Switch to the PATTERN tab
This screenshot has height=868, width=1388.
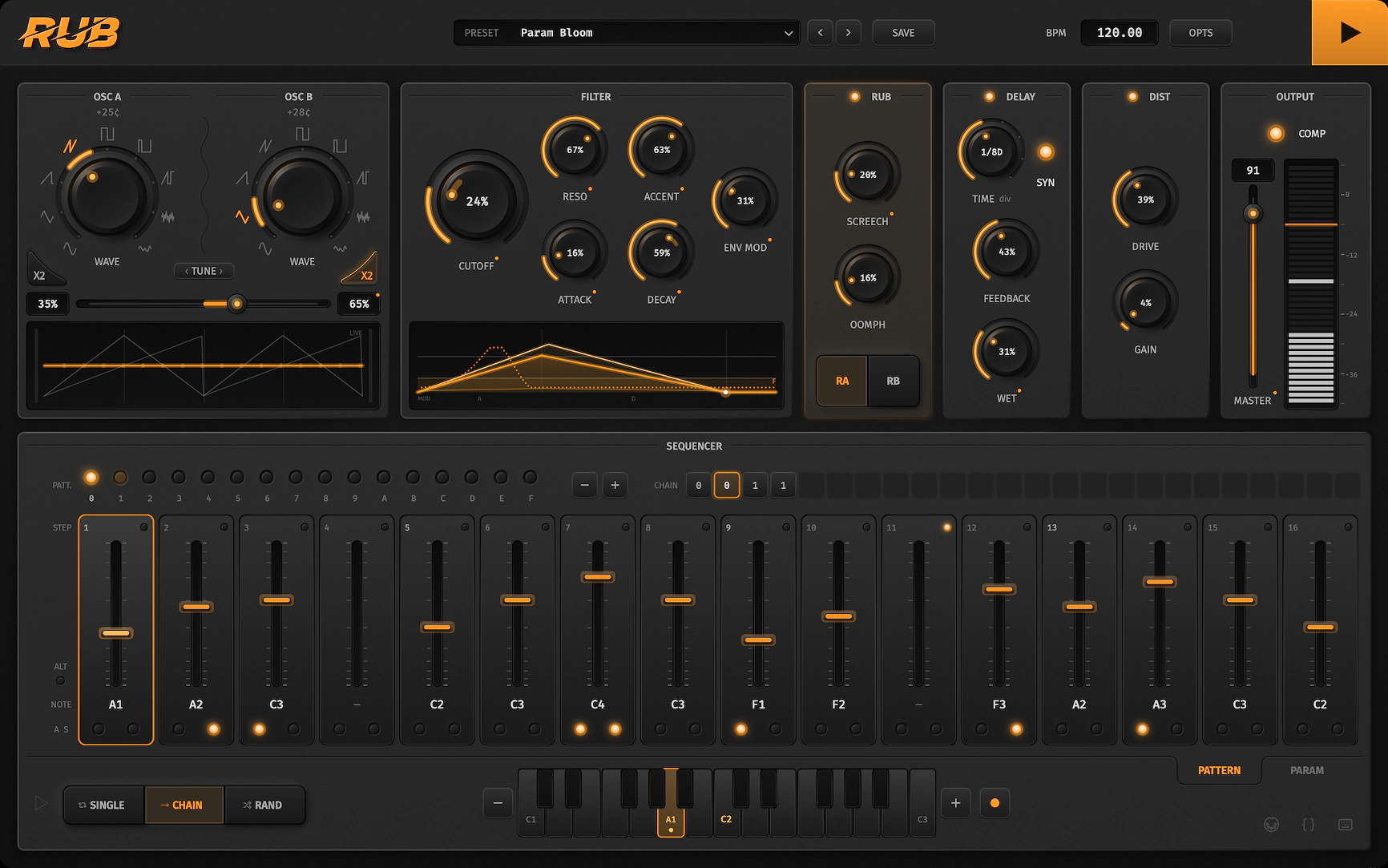coord(1219,770)
